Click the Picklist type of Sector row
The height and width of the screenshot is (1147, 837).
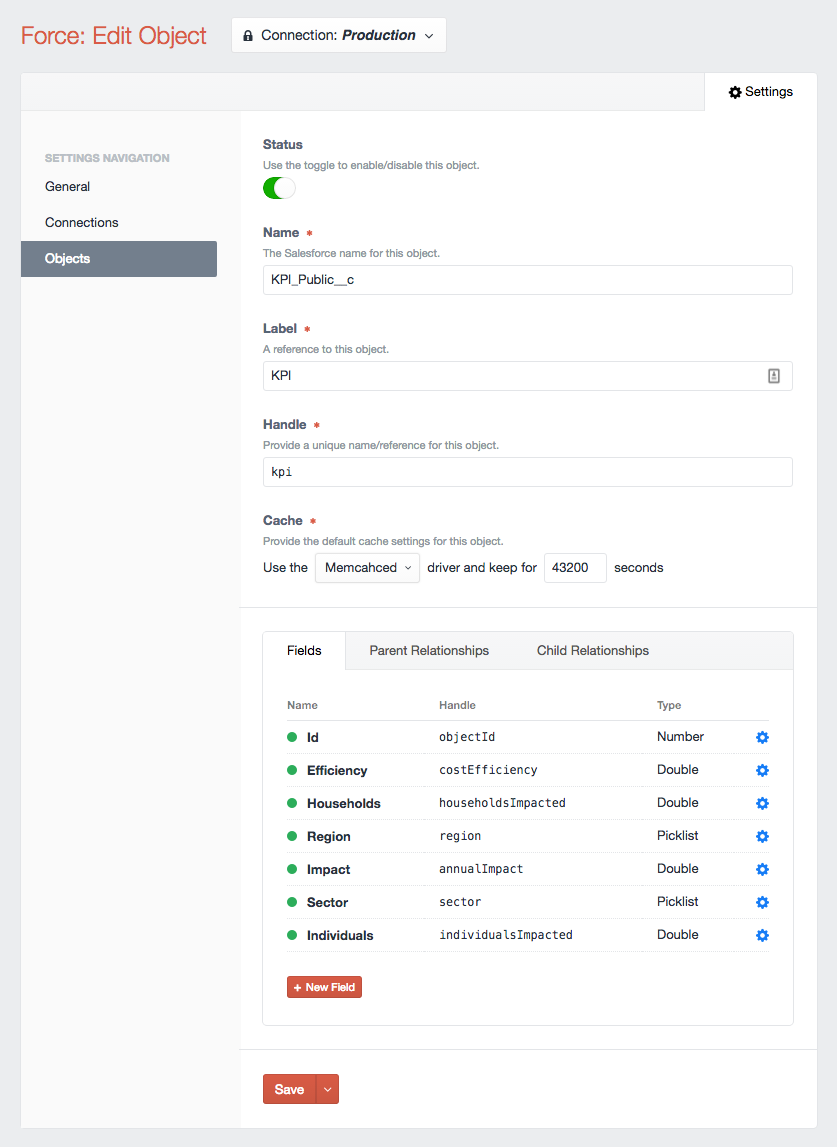(x=678, y=901)
